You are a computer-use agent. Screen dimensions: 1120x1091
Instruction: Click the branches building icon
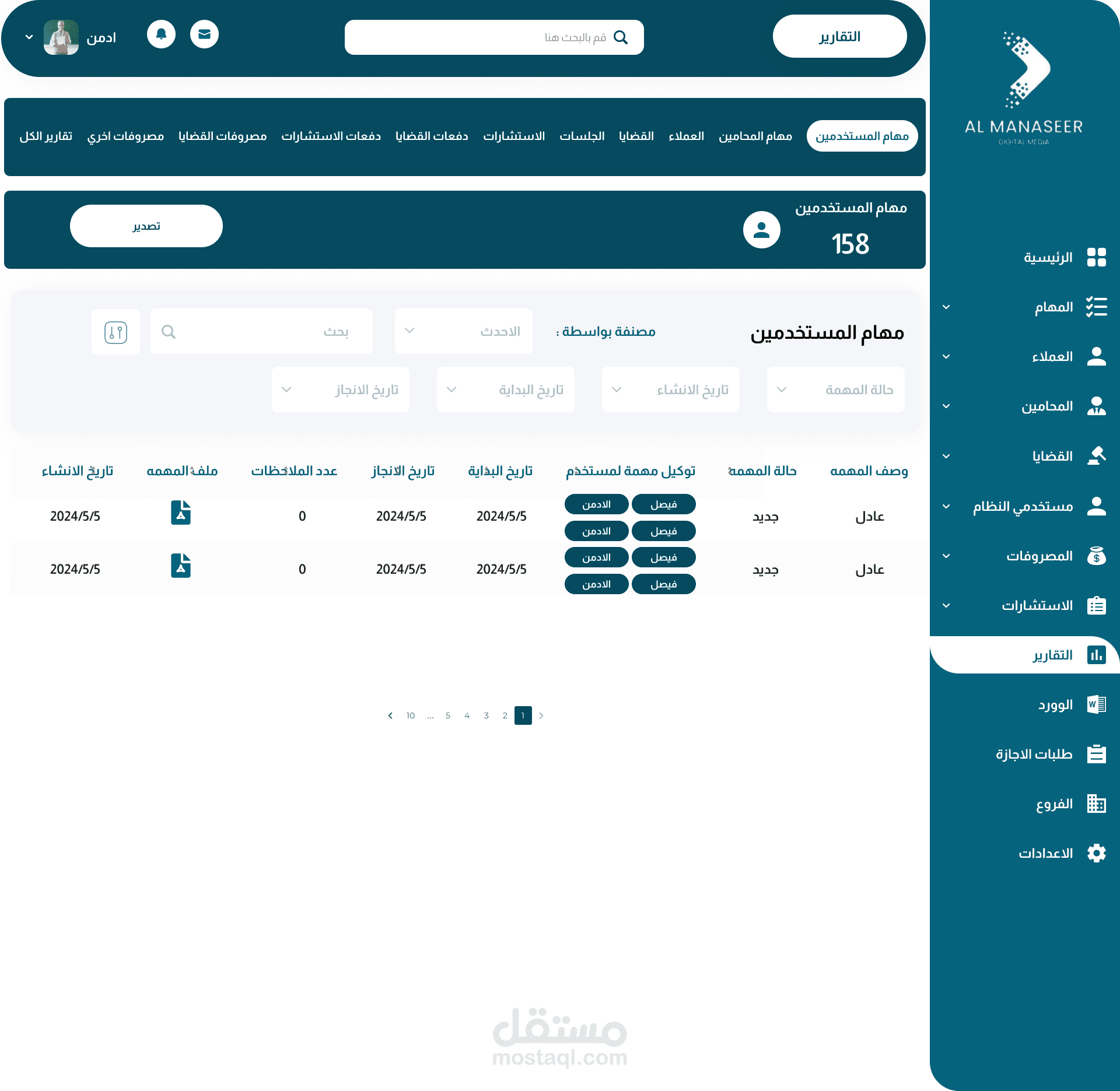[x=1096, y=804]
